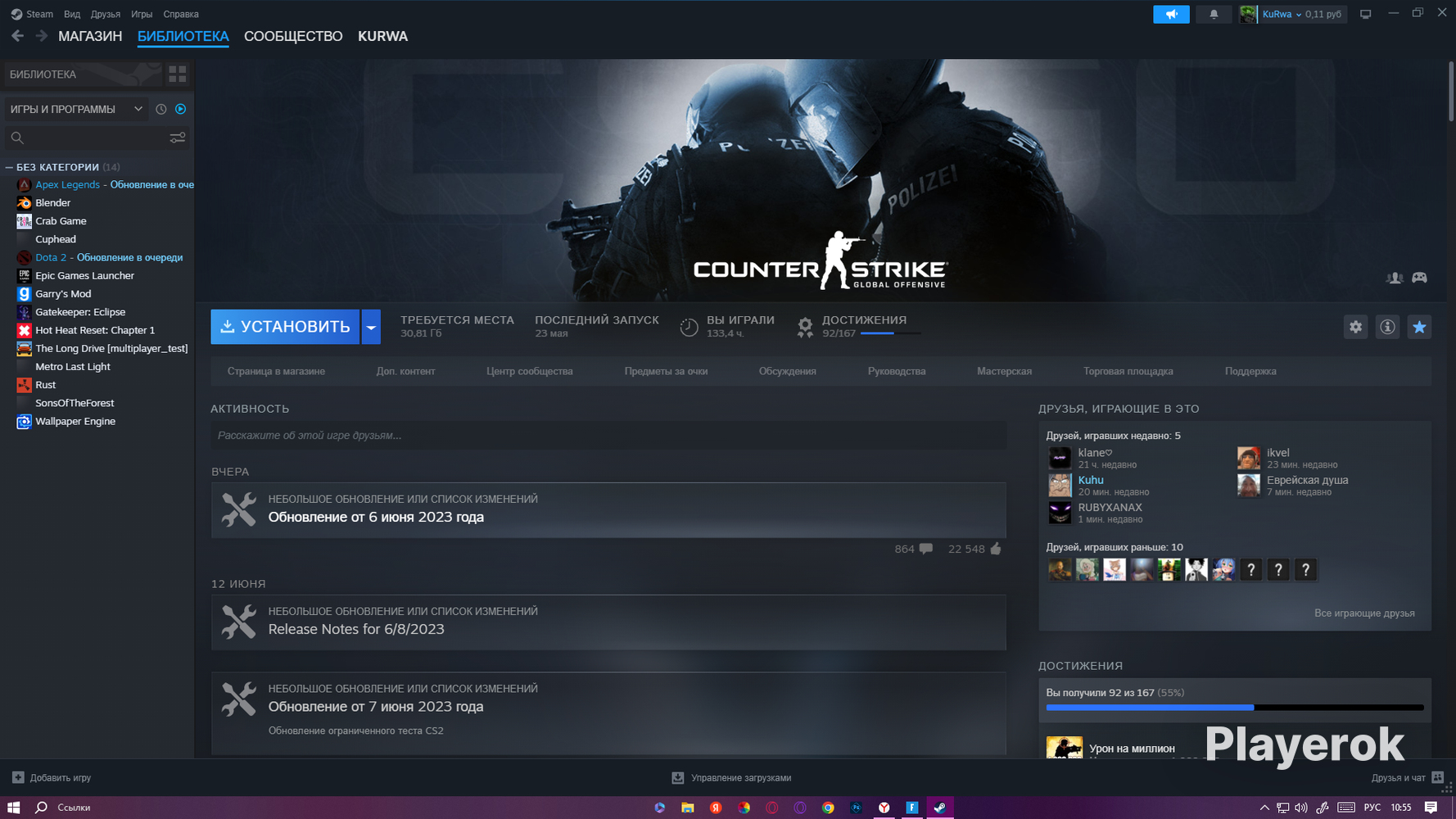Screen dimensions: 1456x819
Task: Open the announcements megaphone button
Action: [x=1171, y=14]
